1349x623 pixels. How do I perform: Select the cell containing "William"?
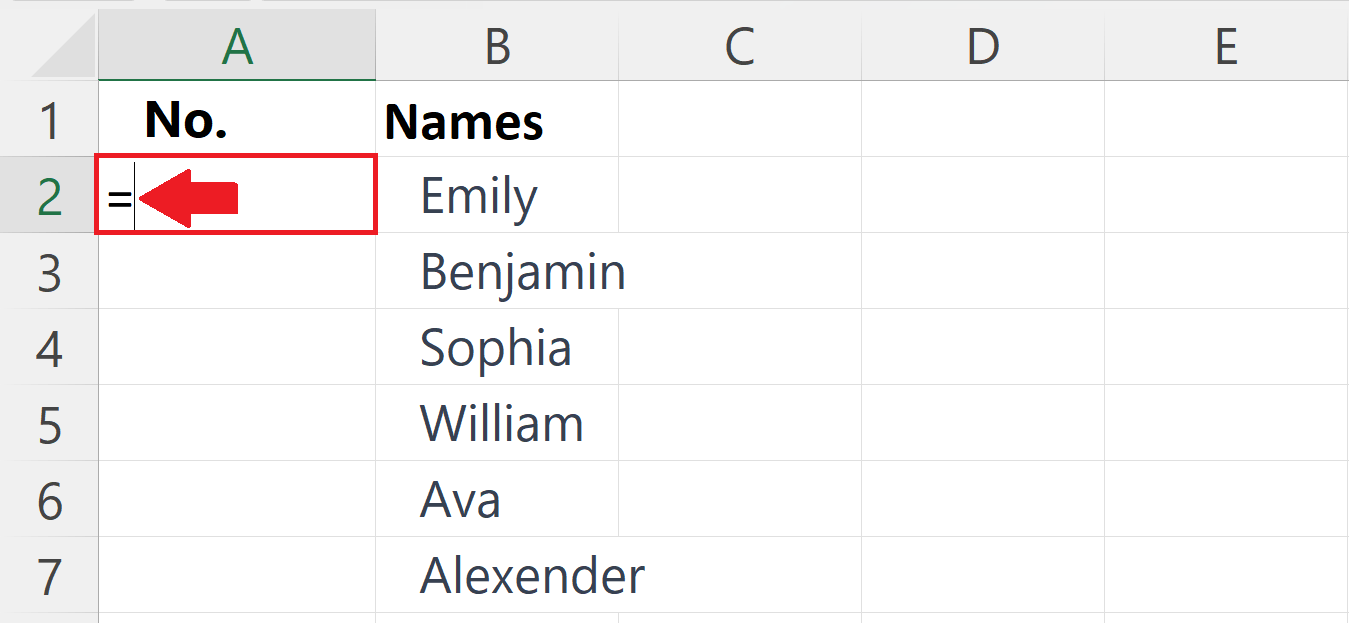(497, 423)
